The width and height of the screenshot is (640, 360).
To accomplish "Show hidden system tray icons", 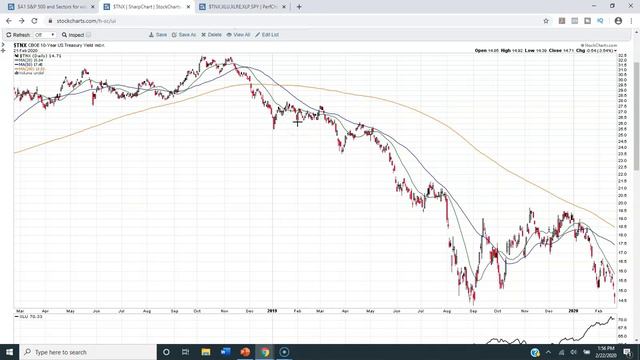I will click(548, 352).
